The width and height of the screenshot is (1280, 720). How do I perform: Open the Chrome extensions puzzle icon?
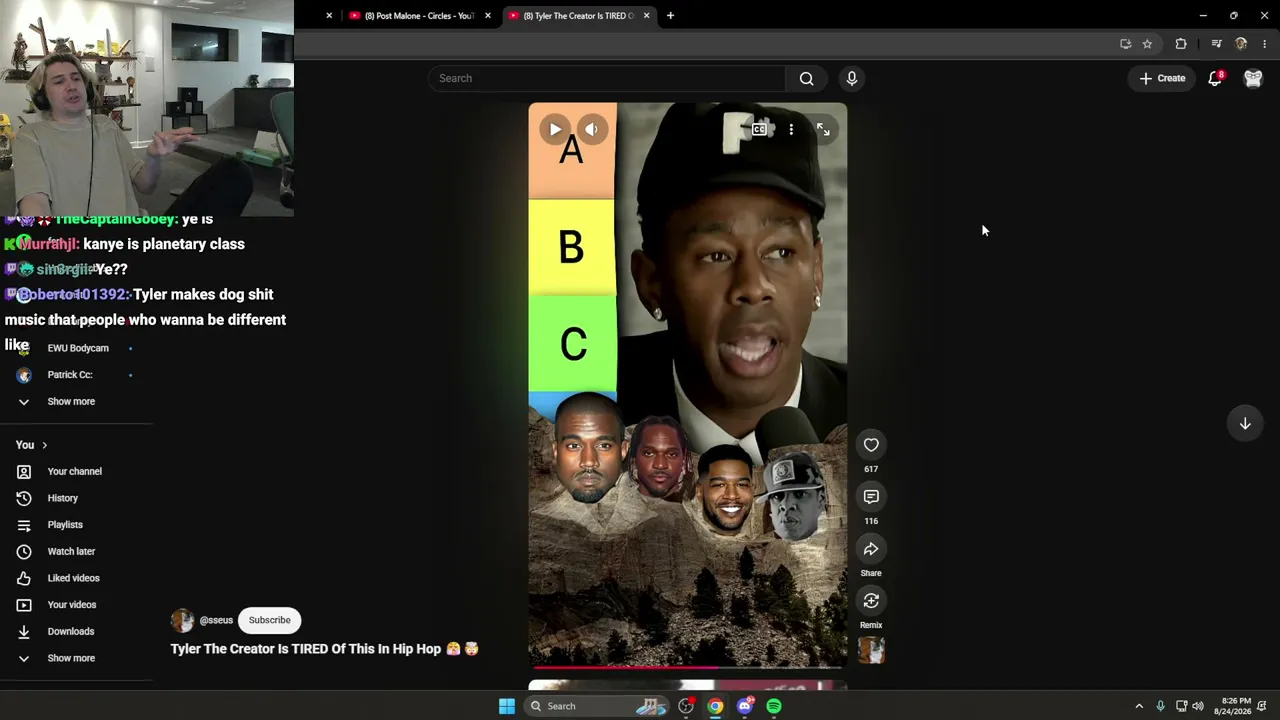(x=1181, y=44)
